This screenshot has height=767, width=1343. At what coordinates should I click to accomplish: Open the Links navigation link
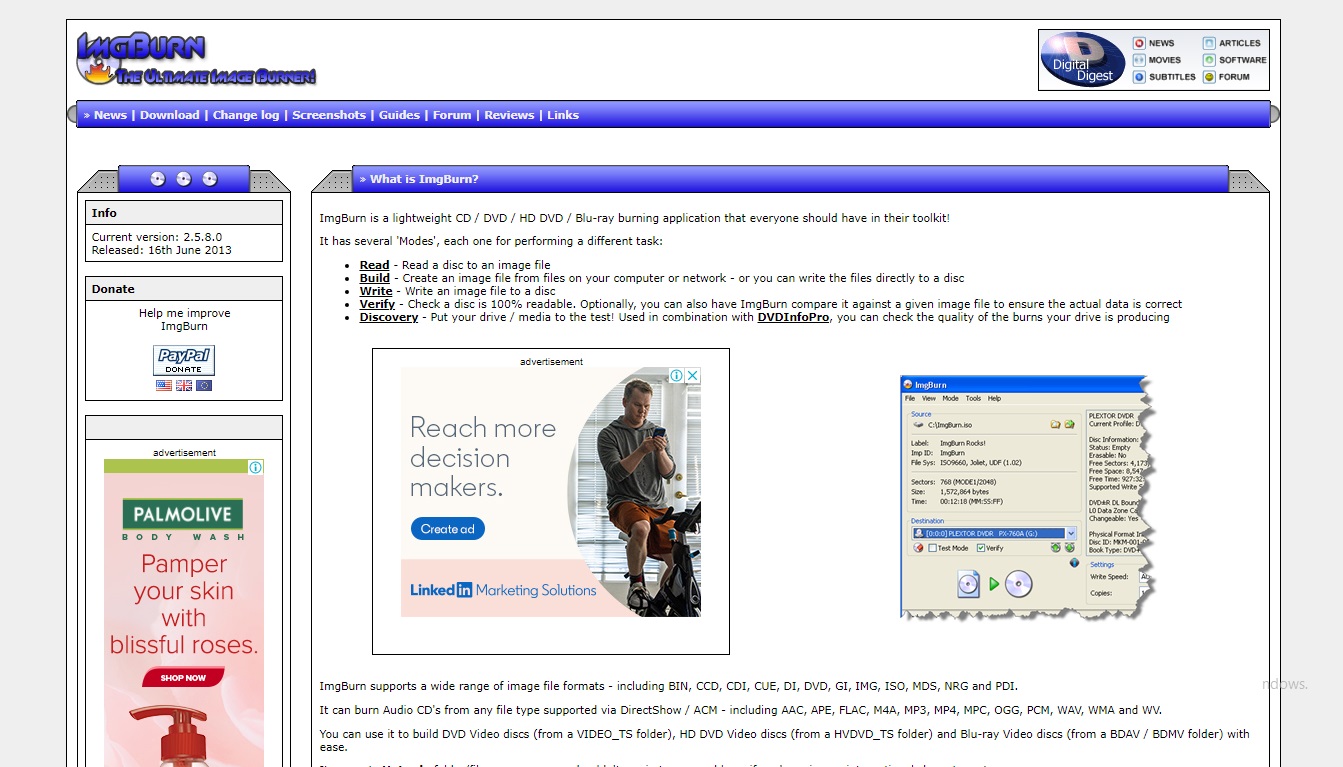(563, 115)
